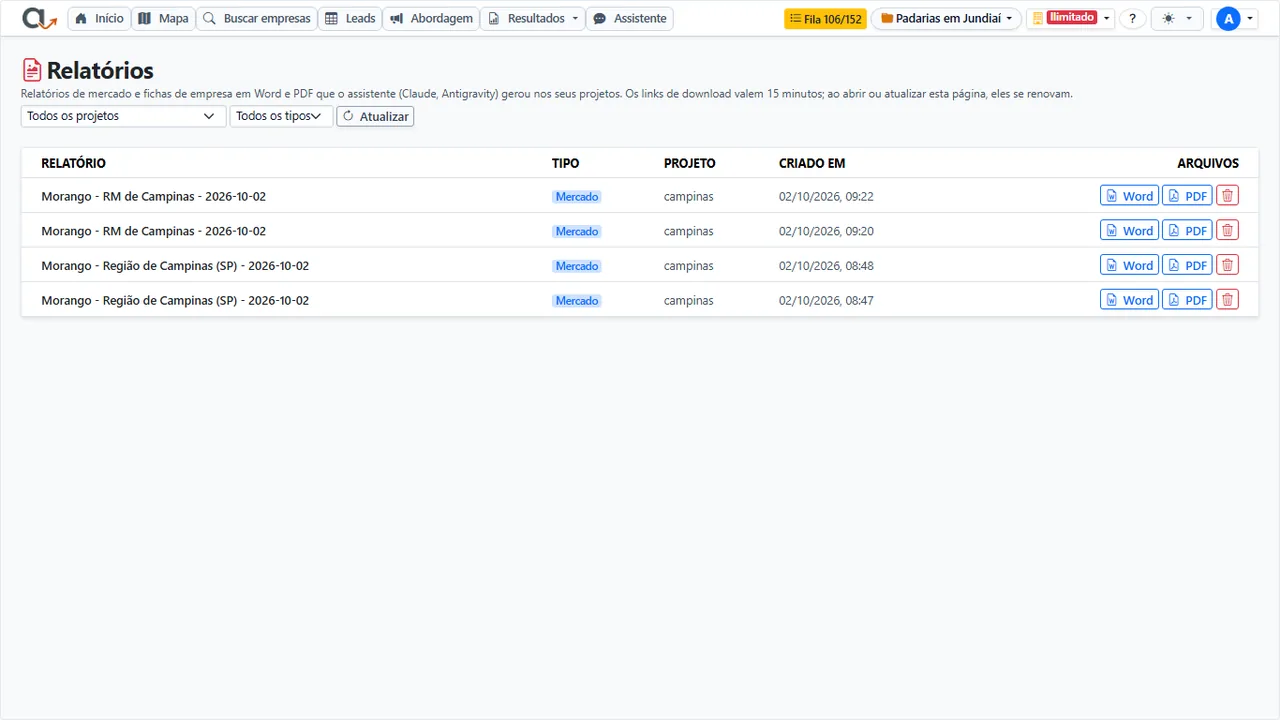Viewport: 1280px width, 720px height.
Task: Refresh list with the Atualizar button
Action: click(375, 116)
